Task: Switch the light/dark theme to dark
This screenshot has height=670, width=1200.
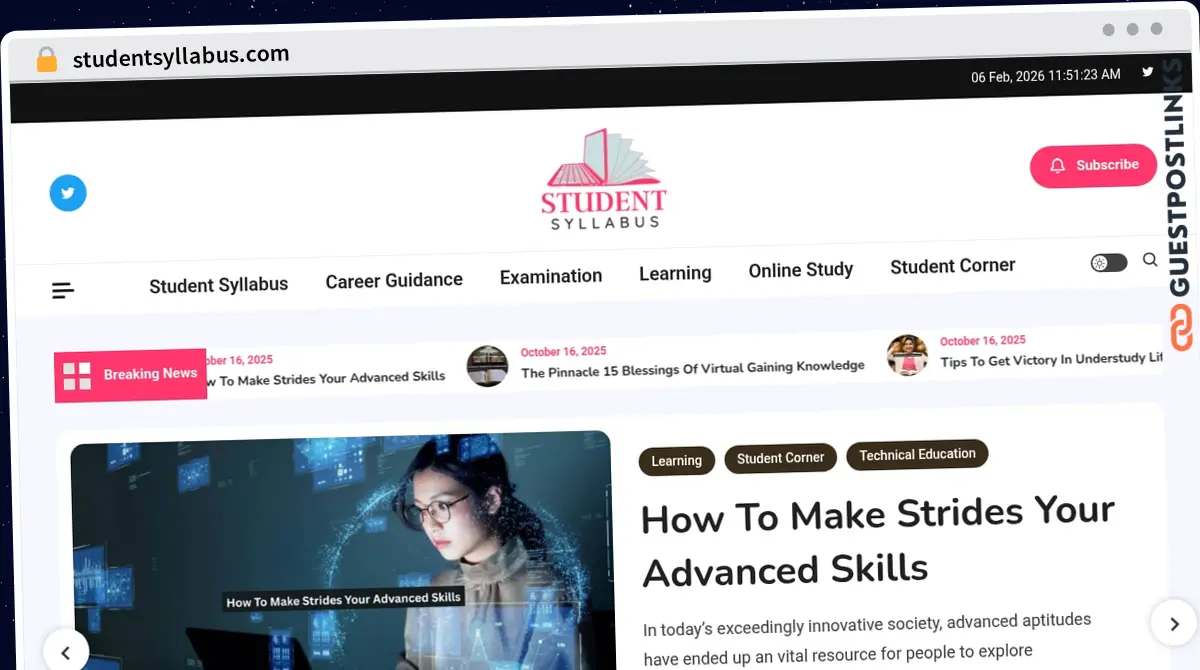Action: [1107, 261]
